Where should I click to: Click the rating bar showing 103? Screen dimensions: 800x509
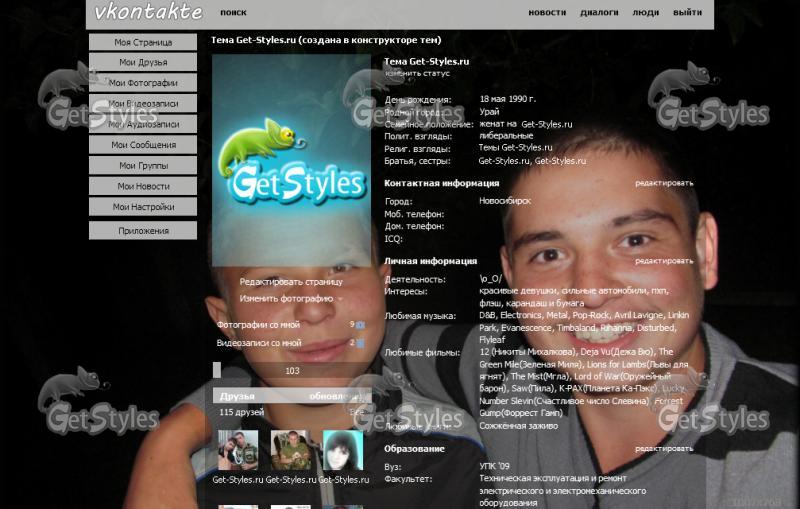(291, 371)
